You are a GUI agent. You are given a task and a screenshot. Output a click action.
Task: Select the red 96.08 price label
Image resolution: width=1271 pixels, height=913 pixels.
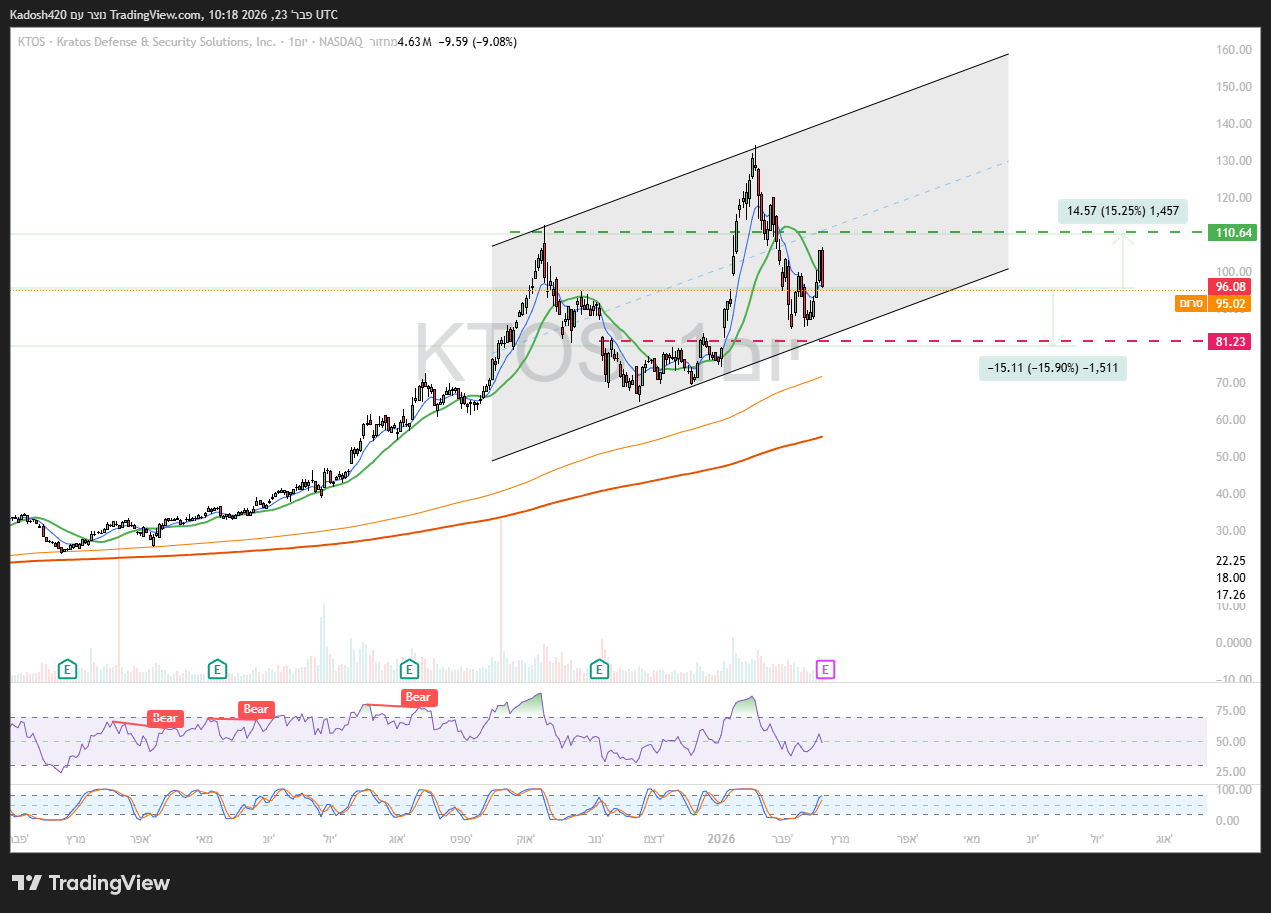pos(1231,286)
